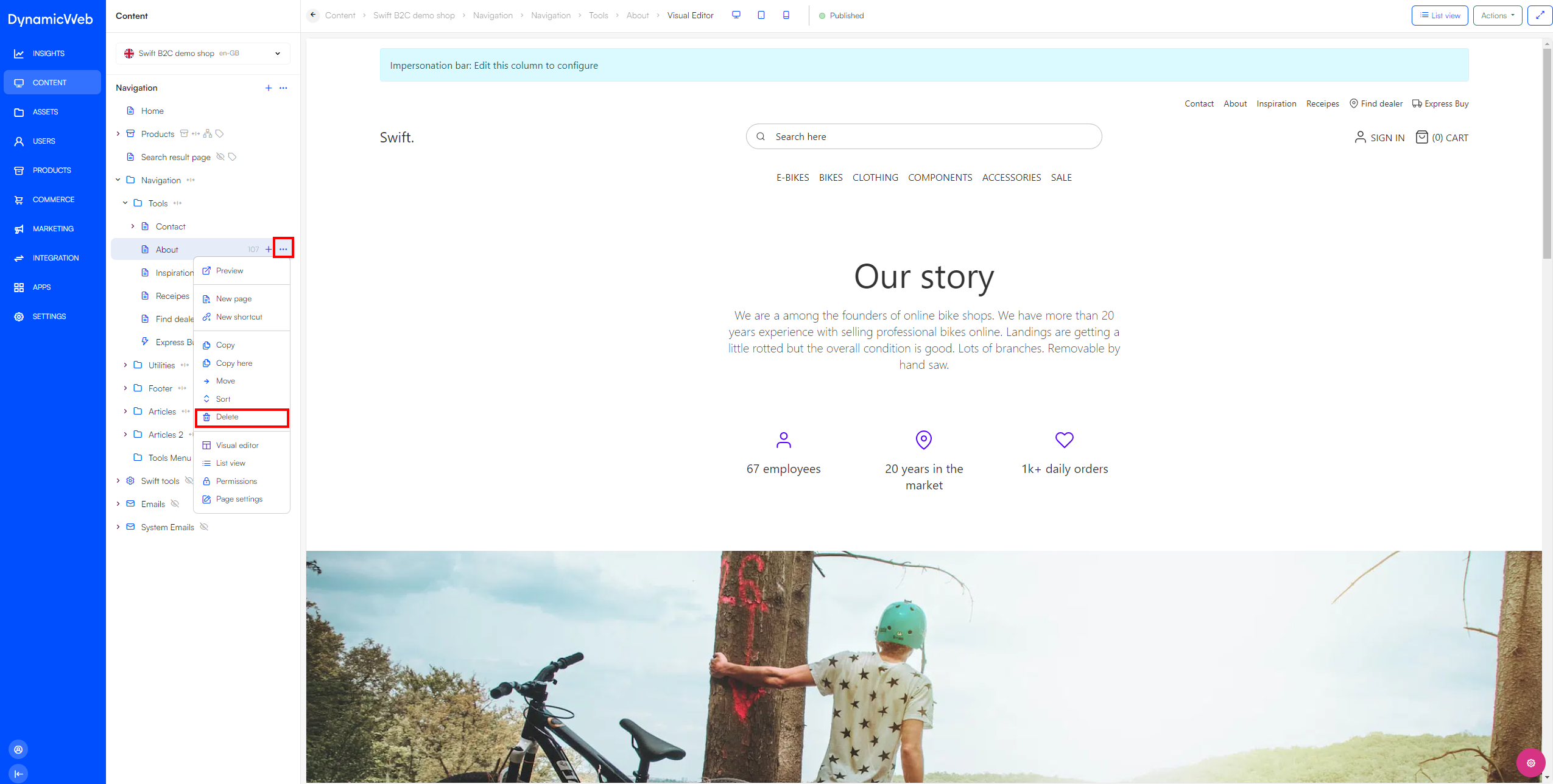Screen dimensions: 1553x784
Task: Choose Page settings in context menu
Action: (x=239, y=499)
